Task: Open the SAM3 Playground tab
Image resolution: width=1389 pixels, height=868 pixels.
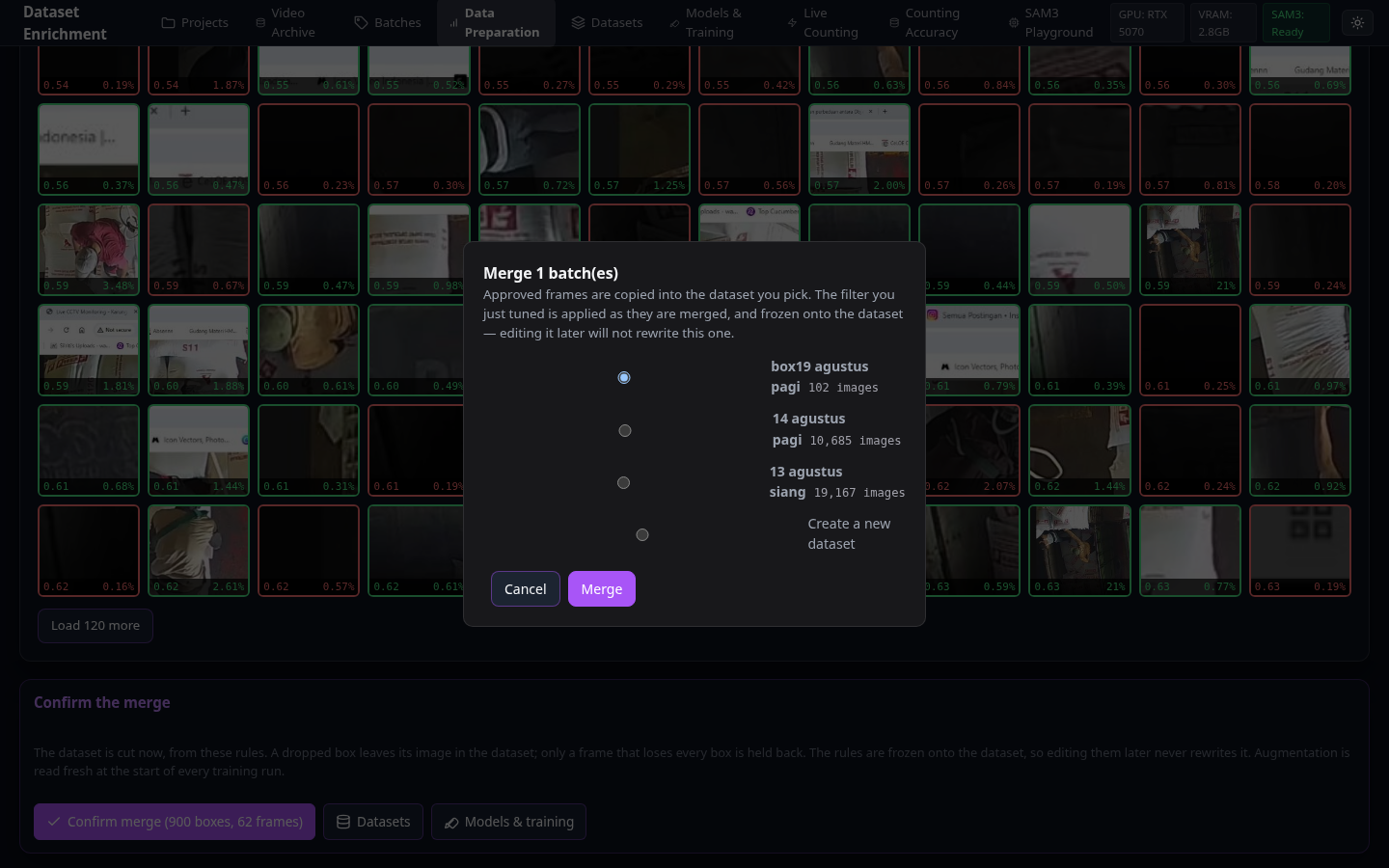Action: click(1050, 23)
